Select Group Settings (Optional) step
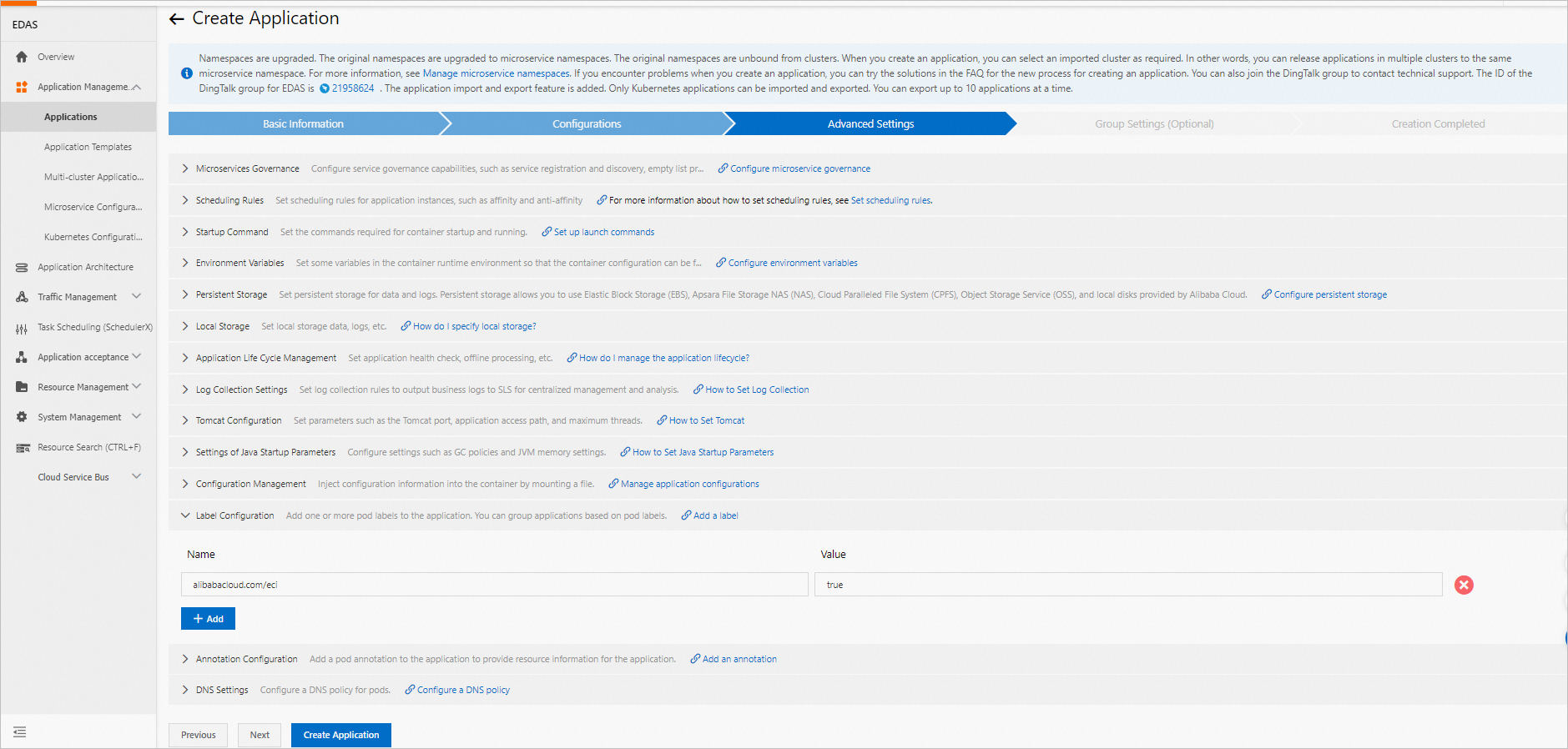This screenshot has height=749, width=1568. [x=1154, y=123]
